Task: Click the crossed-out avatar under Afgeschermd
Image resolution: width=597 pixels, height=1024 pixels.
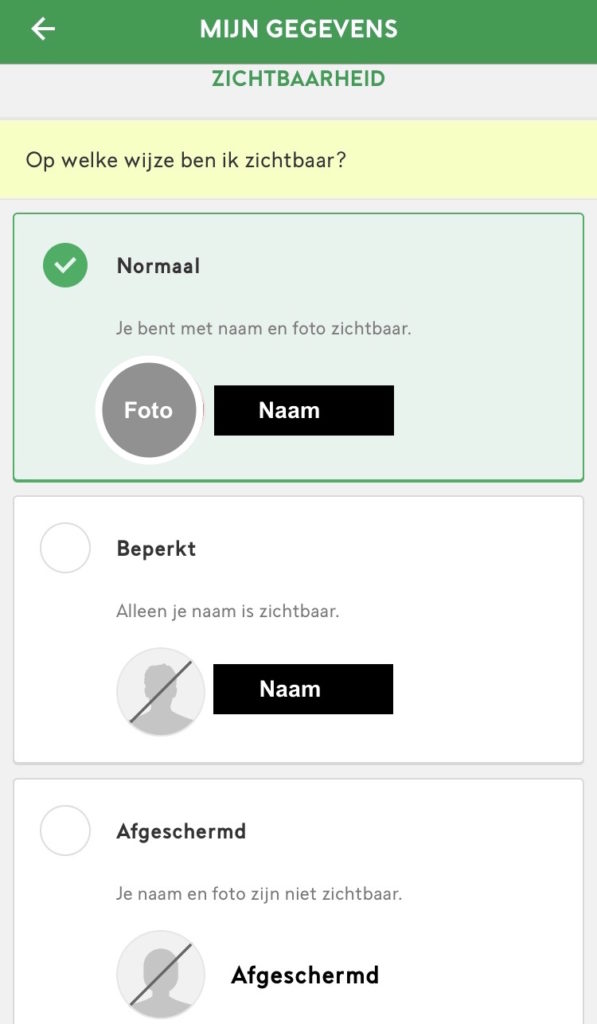Action: [x=161, y=974]
